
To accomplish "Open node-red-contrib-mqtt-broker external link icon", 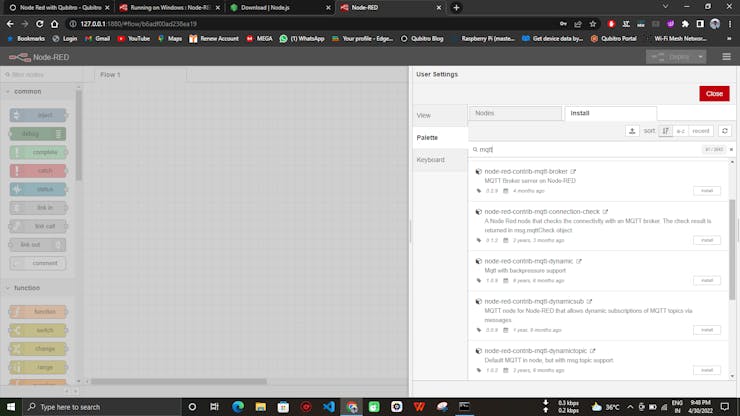I will point(573,171).
